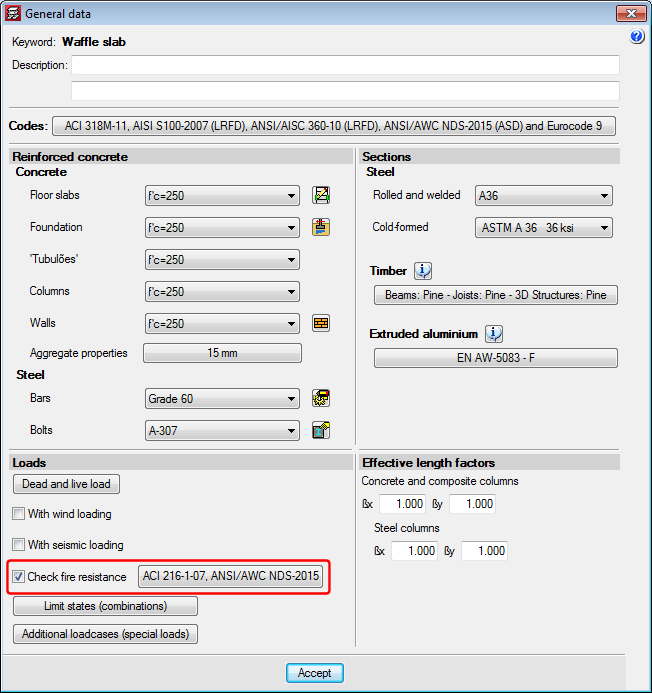
Task: Enable the With seismic loading checkbox
Action: (18, 545)
